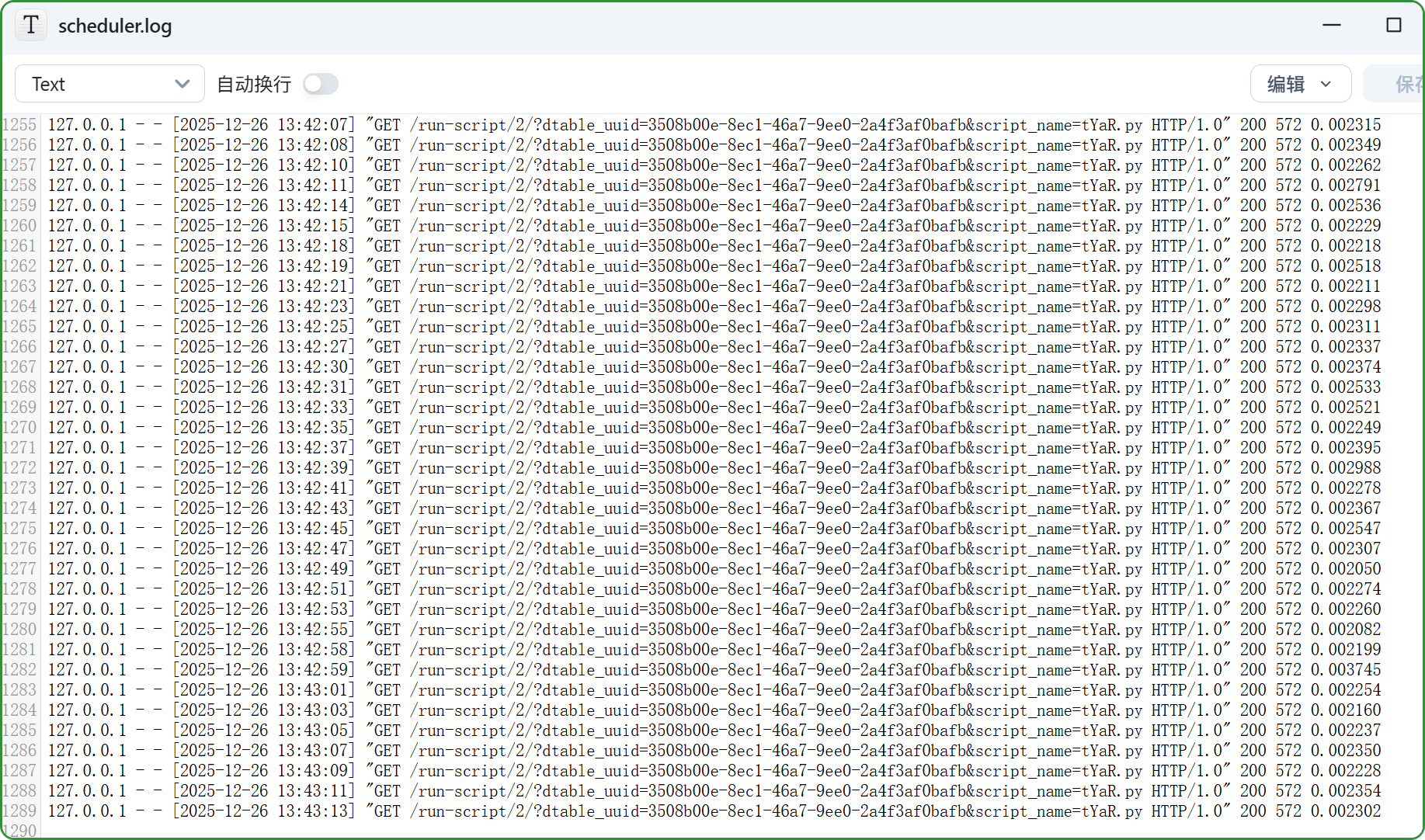This screenshot has height=840, width=1425.
Task: Click the response time 0.002988 on line 1272
Action: [1346, 468]
